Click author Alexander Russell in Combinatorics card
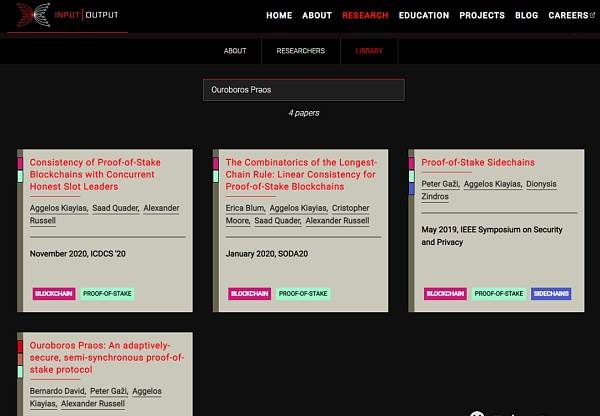 pos(337,221)
